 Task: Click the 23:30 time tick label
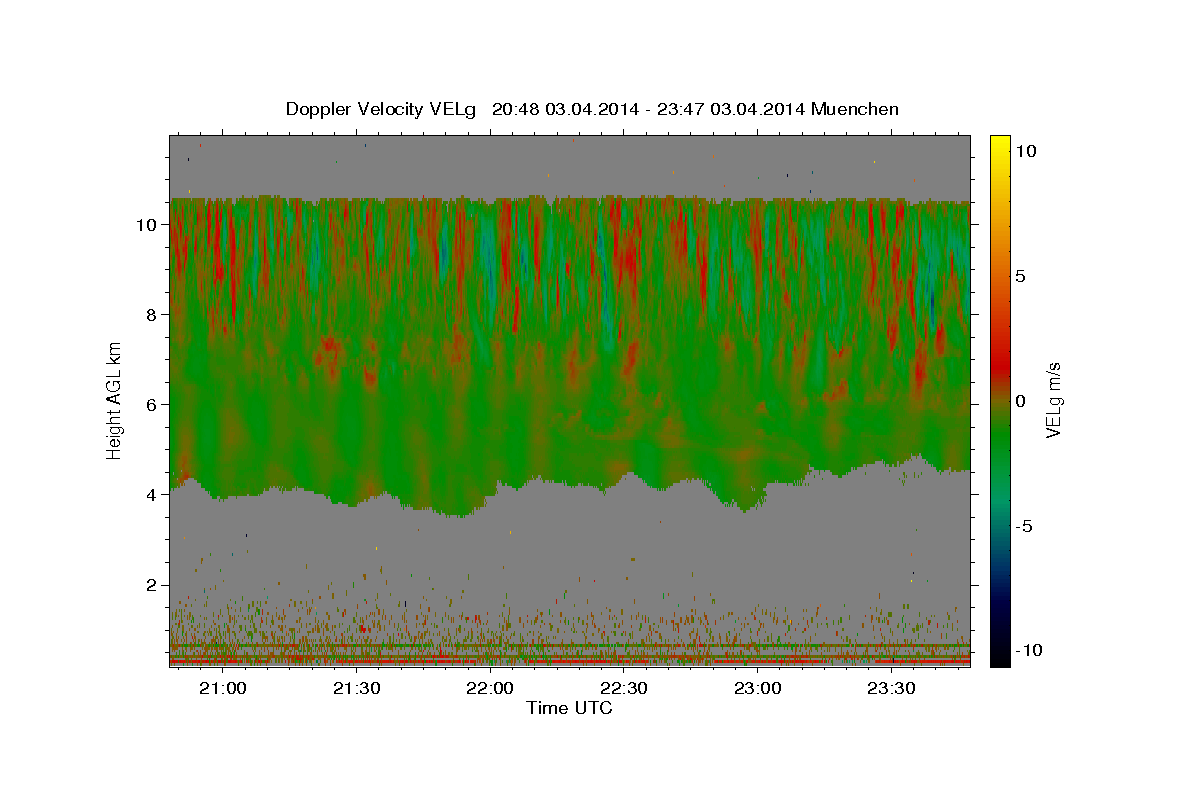point(891,689)
